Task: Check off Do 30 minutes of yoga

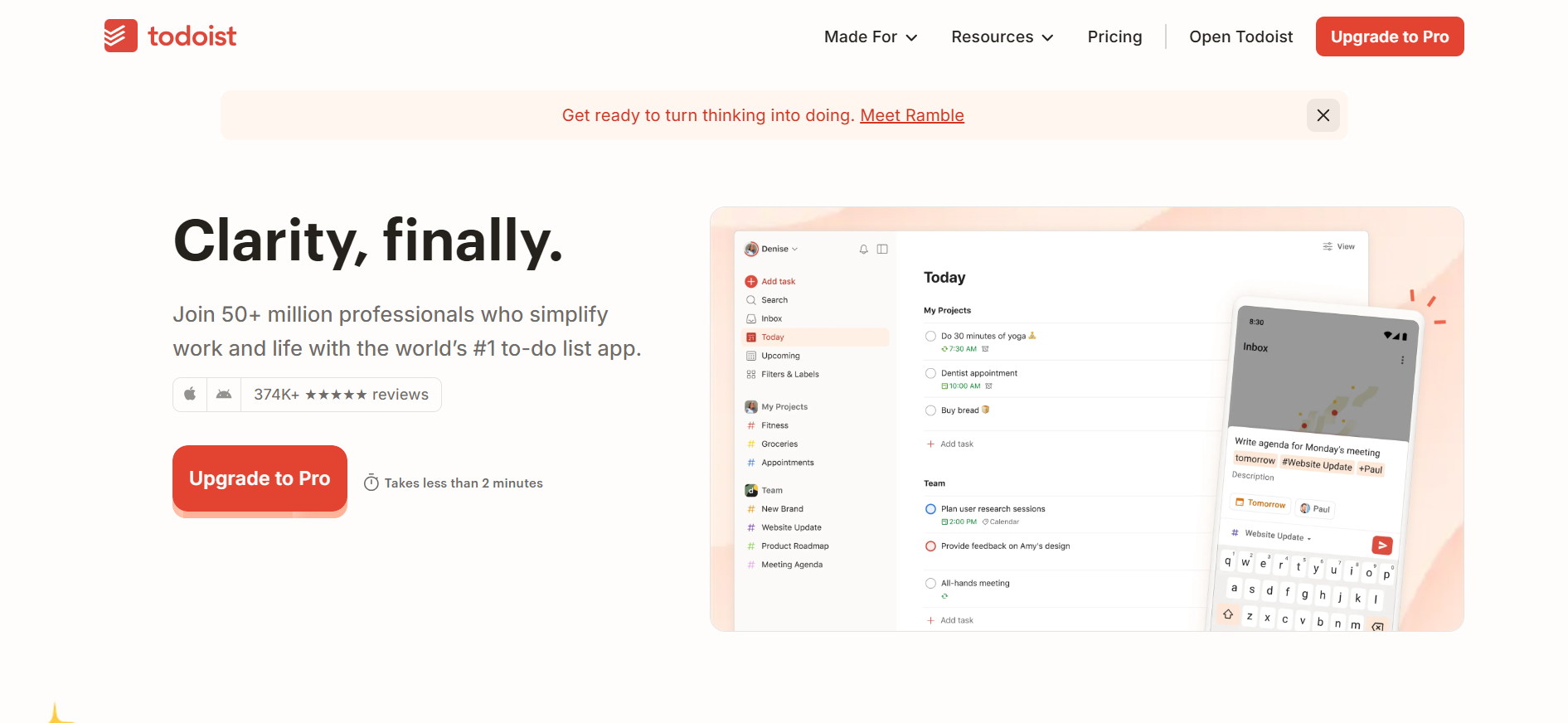Action: pos(930,336)
